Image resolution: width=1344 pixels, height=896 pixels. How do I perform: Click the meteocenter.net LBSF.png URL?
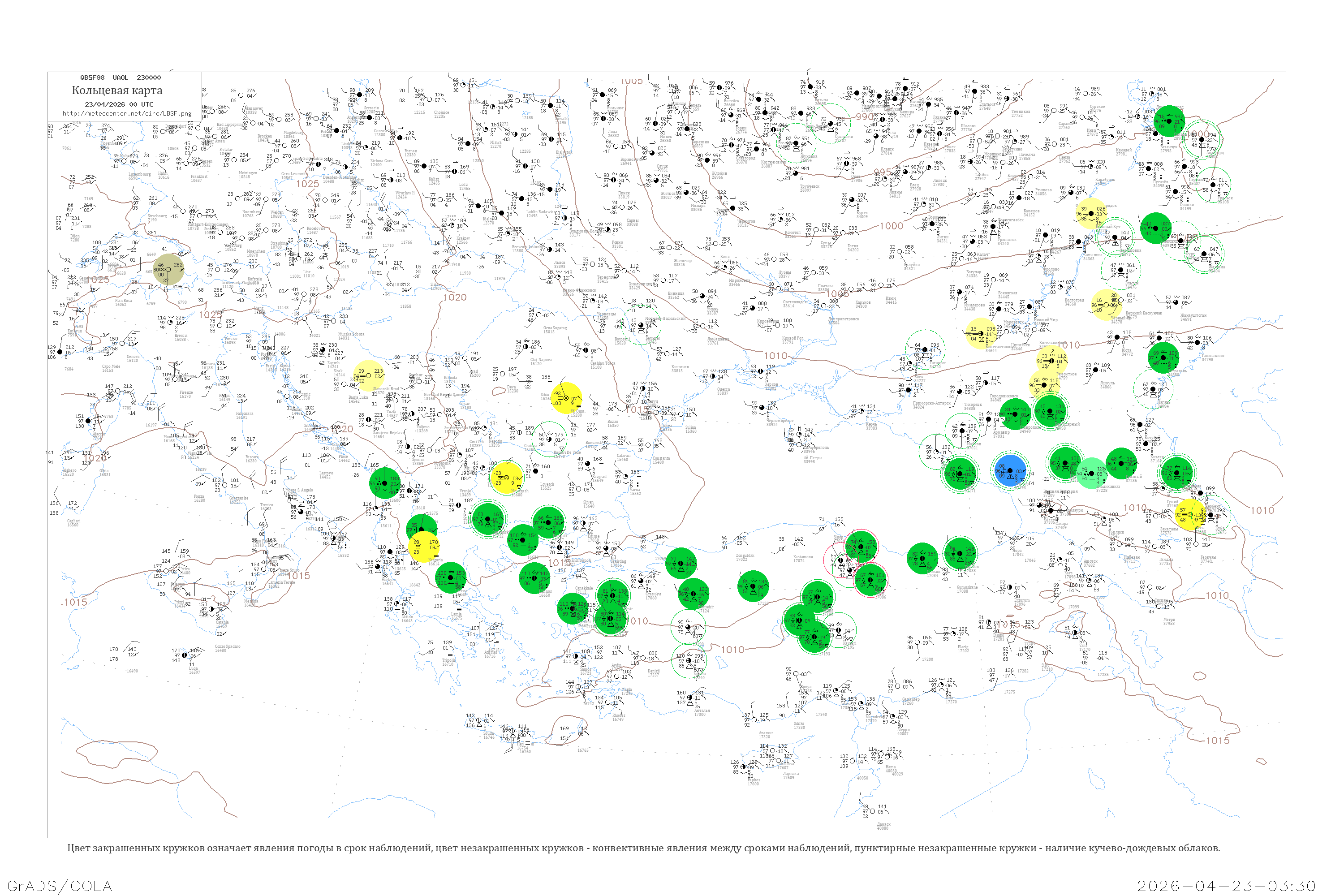point(127,114)
